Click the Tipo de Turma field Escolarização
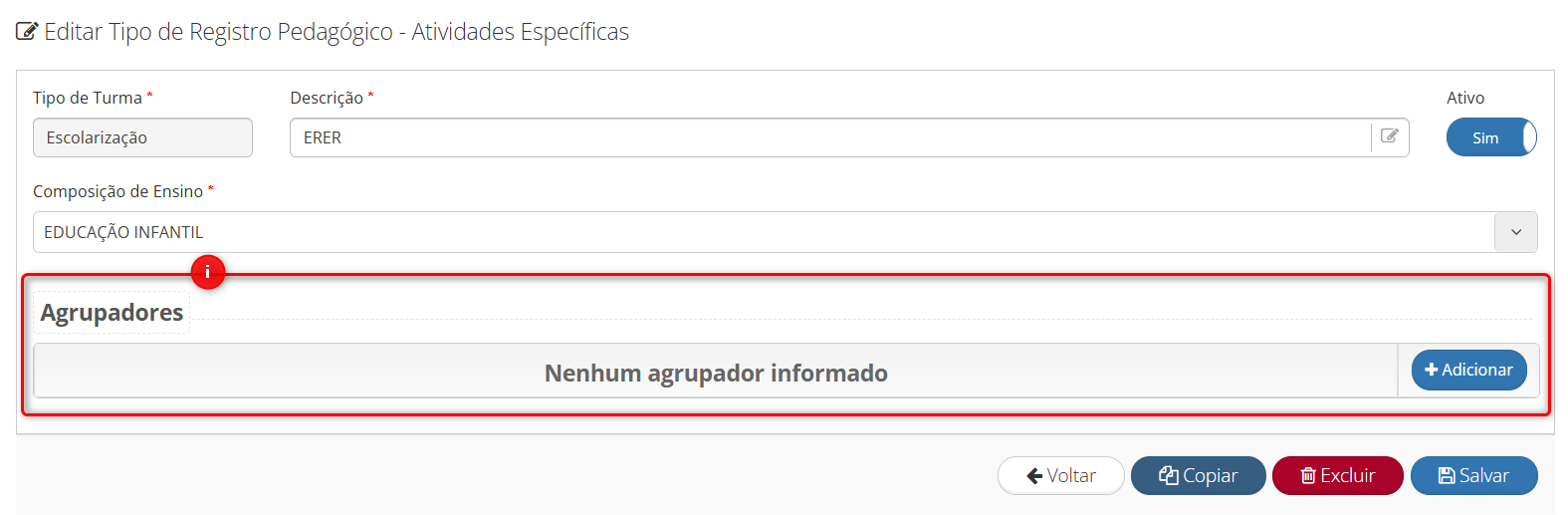This screenshot has width=1568, height=515. point(142,137)
